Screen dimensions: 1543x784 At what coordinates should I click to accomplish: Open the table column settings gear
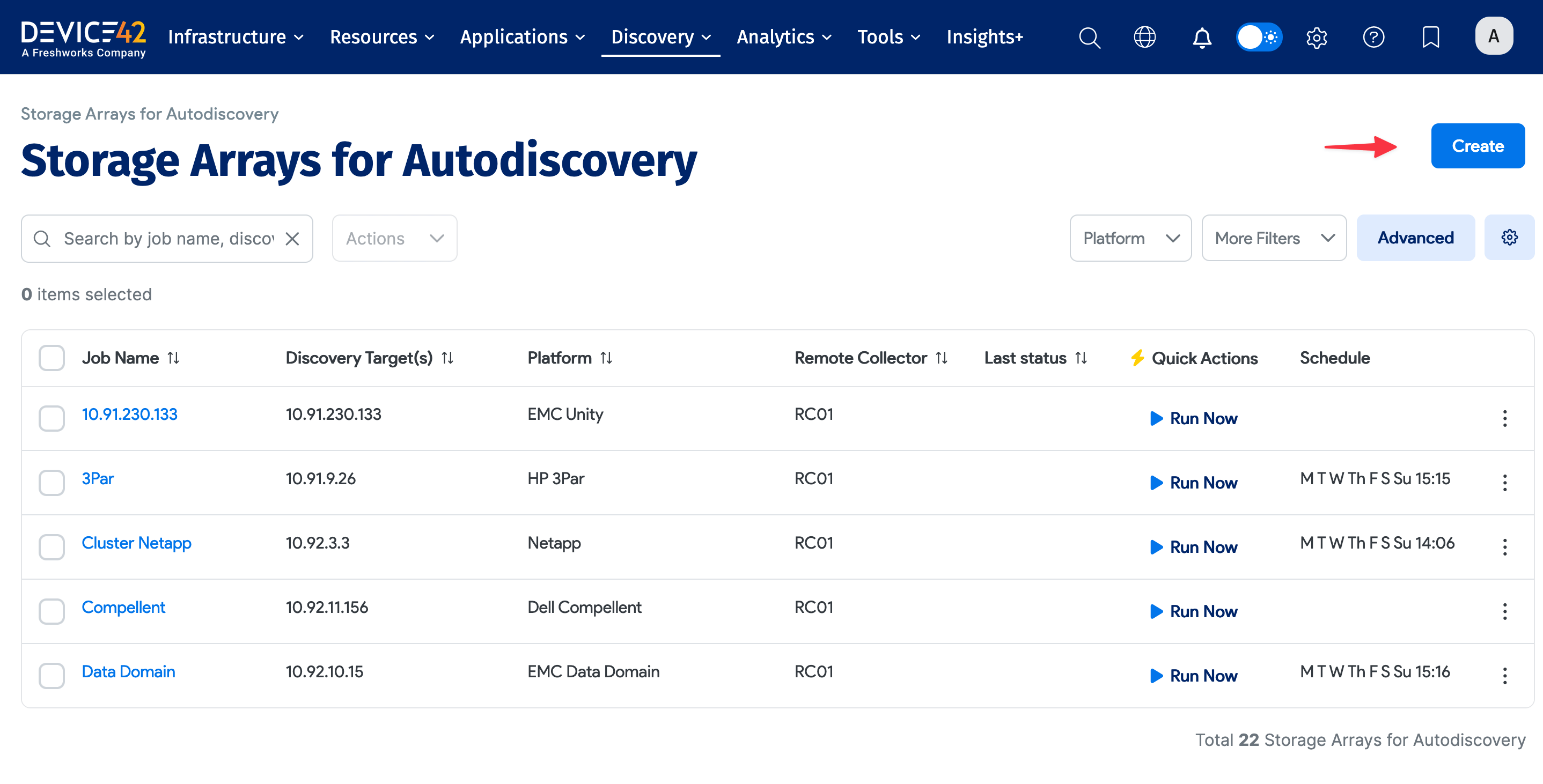point(1509,237)
